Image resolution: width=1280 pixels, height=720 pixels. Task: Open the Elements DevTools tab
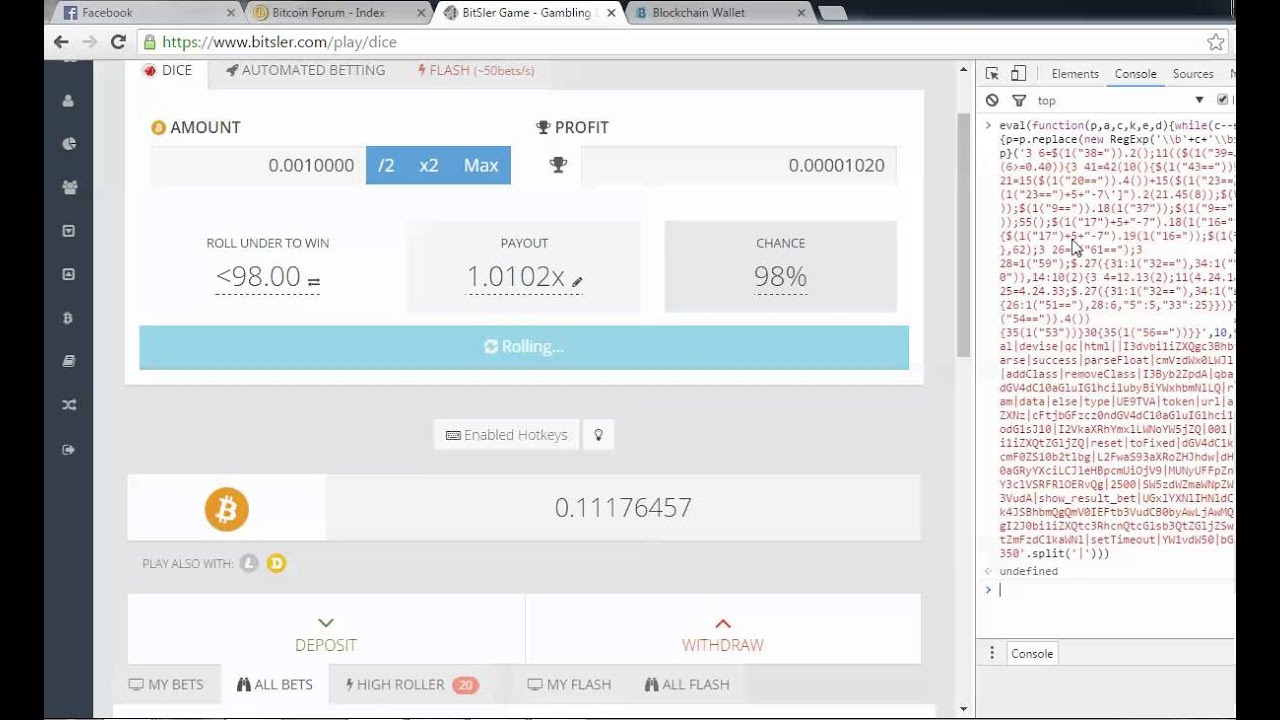(x=1075, y=74)
